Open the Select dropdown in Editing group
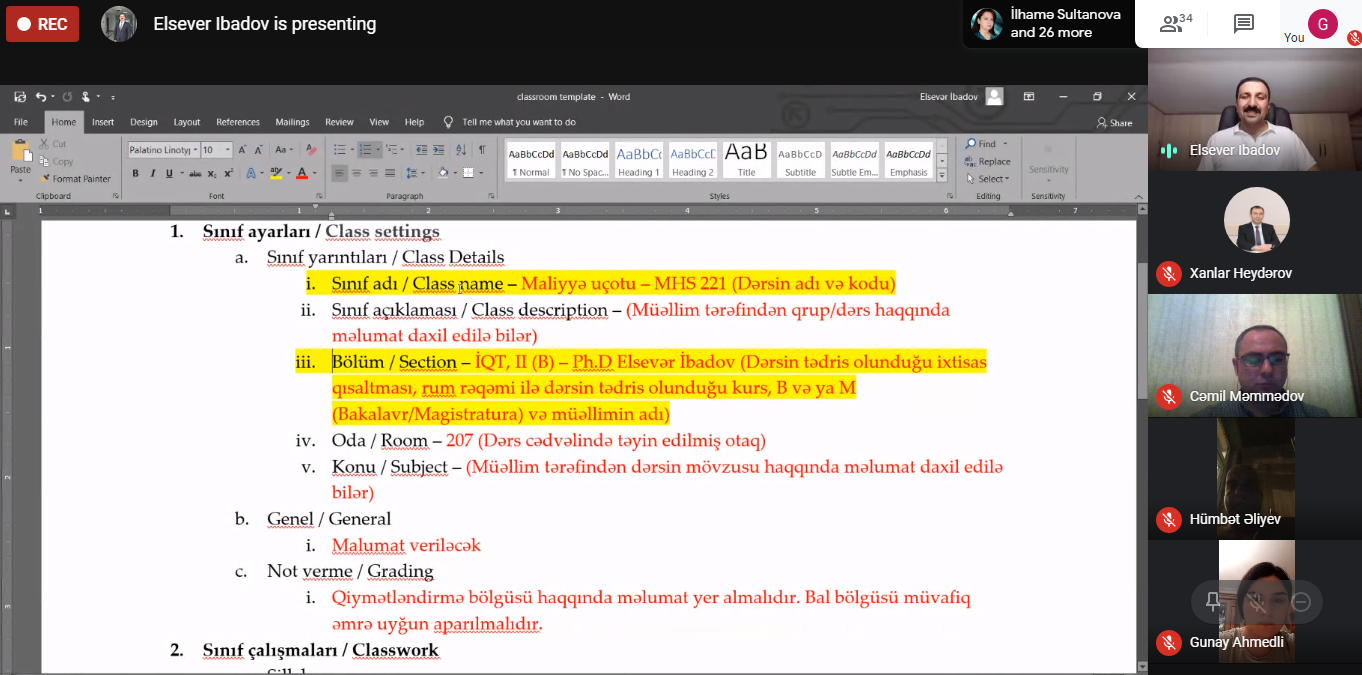 (988, 179)
